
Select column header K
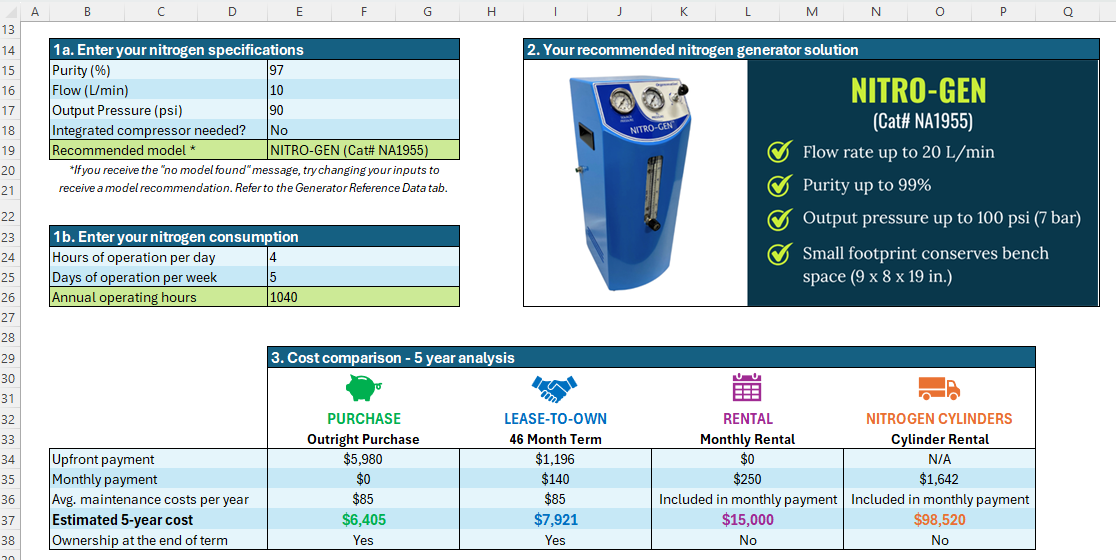tap(683, 11)
